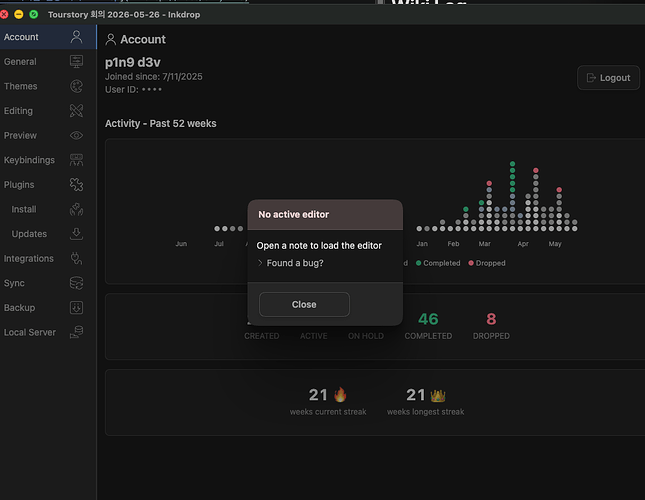Open the Backup settings
This screenshot has height=500, width=645.
[48, 308]
